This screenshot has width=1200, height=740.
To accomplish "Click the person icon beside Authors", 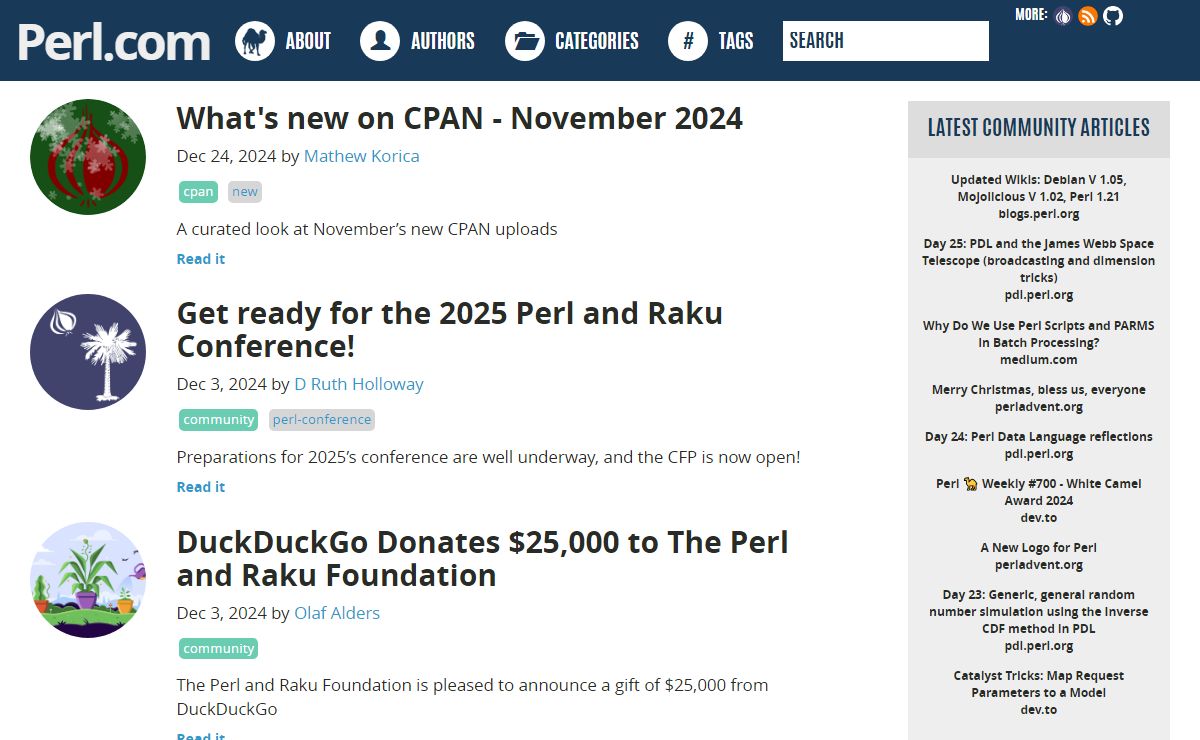I will [x=380, y=41].
